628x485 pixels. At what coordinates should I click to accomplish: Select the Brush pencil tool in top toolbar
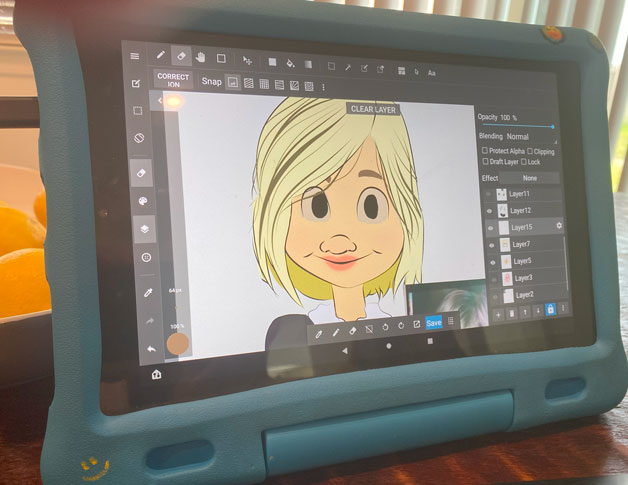point(161,54)
